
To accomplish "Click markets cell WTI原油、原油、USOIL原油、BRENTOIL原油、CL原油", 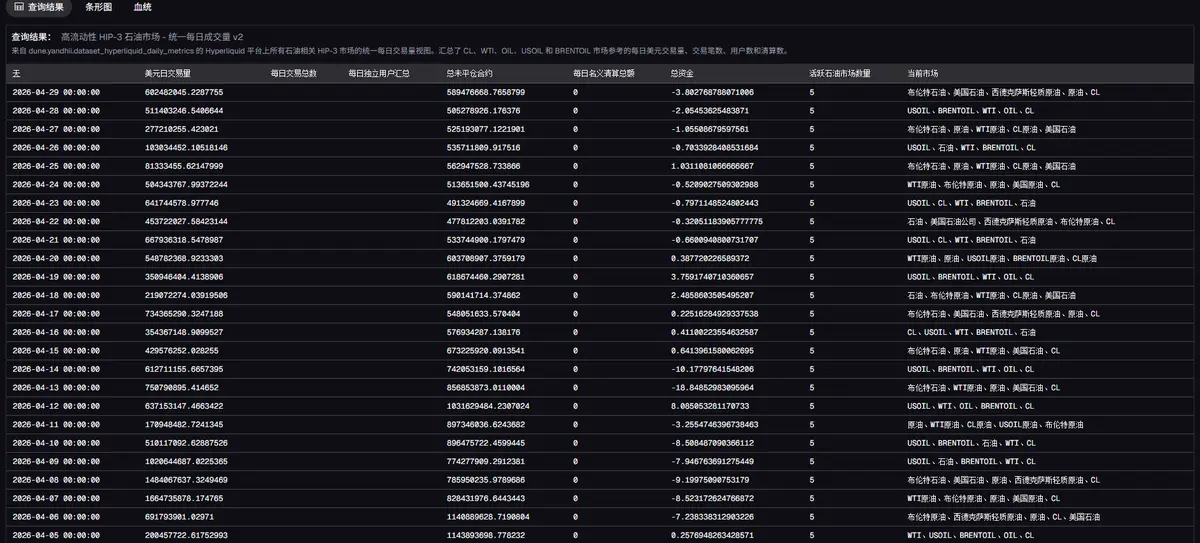I will coord(1002,258).
